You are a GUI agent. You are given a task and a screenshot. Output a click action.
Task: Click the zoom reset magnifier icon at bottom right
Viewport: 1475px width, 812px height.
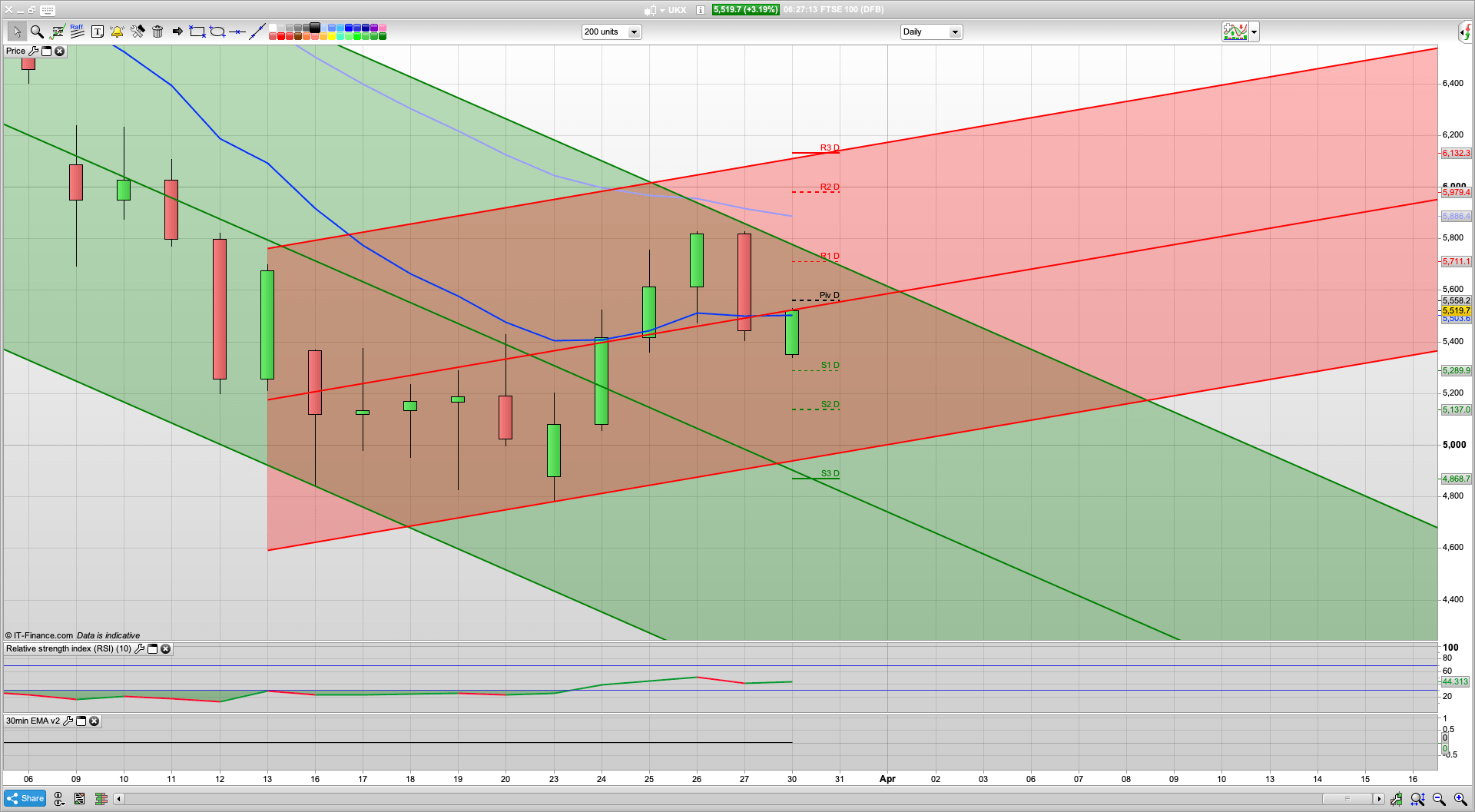tap(1417, 799)
